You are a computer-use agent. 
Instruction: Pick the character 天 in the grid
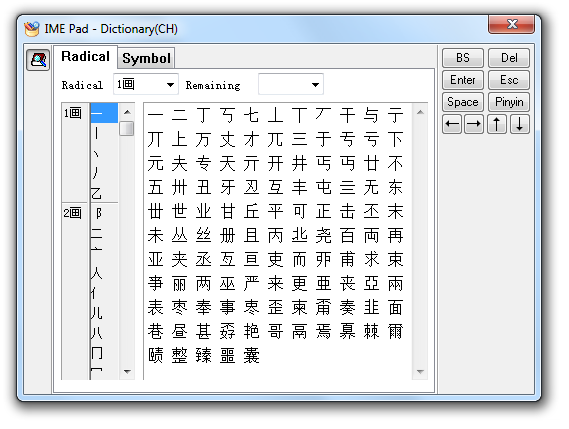228,164
